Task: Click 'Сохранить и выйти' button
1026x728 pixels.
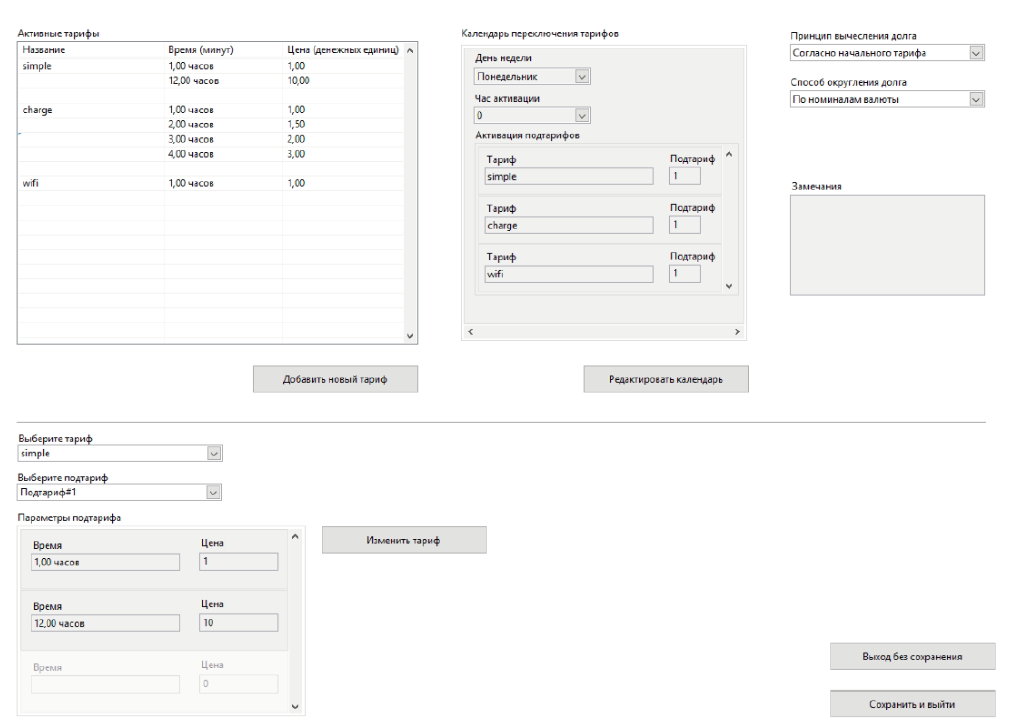Action: [x=913, y=704]
